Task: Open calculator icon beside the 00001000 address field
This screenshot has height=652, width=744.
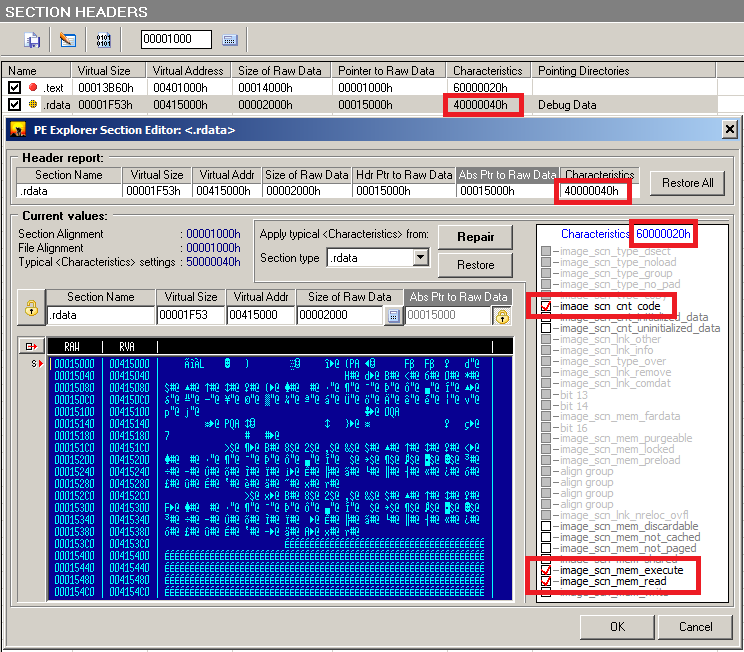Action: pyautogui.click(x=230, y=40)
